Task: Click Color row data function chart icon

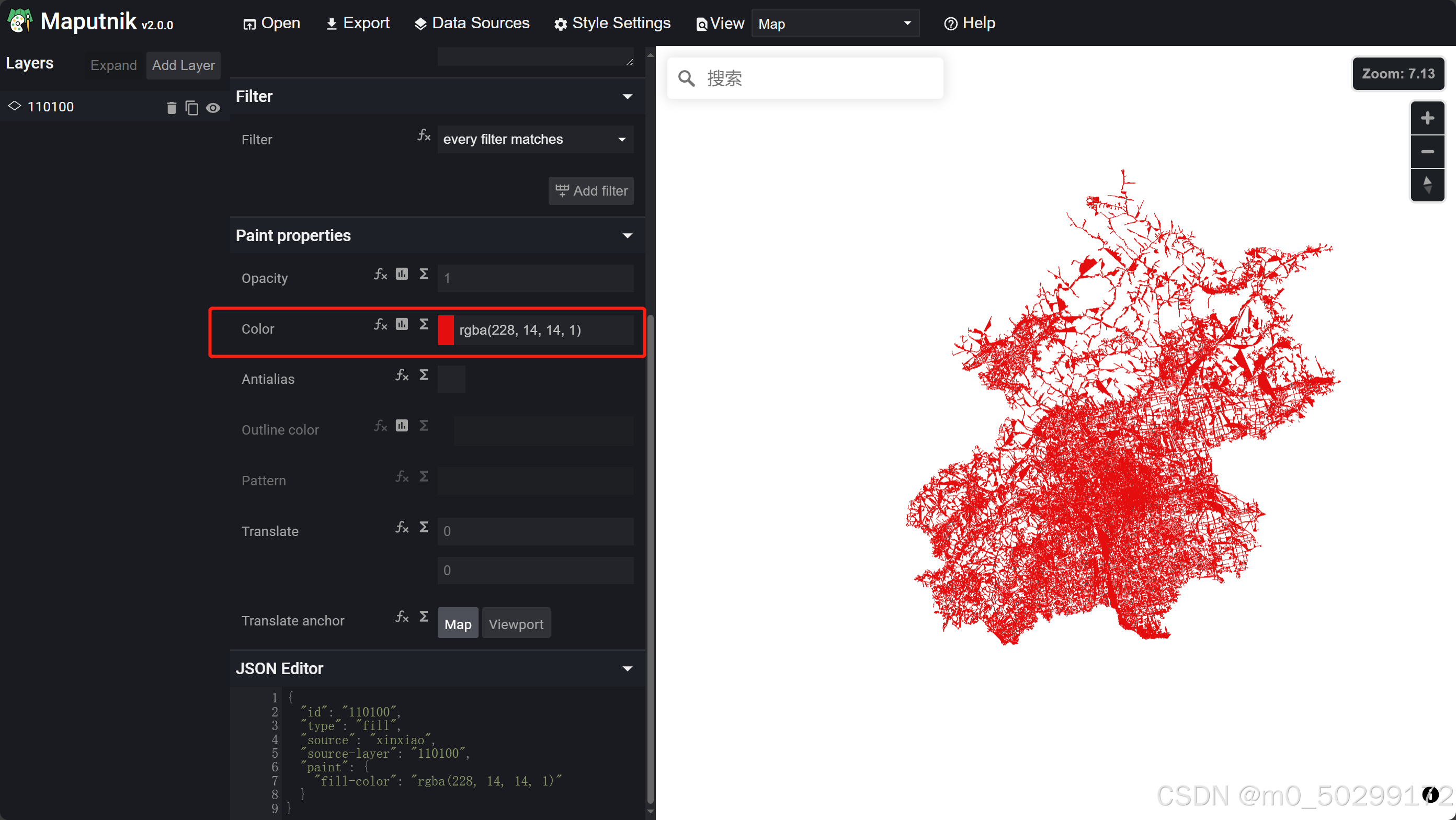Action: [x=401, y=324]
